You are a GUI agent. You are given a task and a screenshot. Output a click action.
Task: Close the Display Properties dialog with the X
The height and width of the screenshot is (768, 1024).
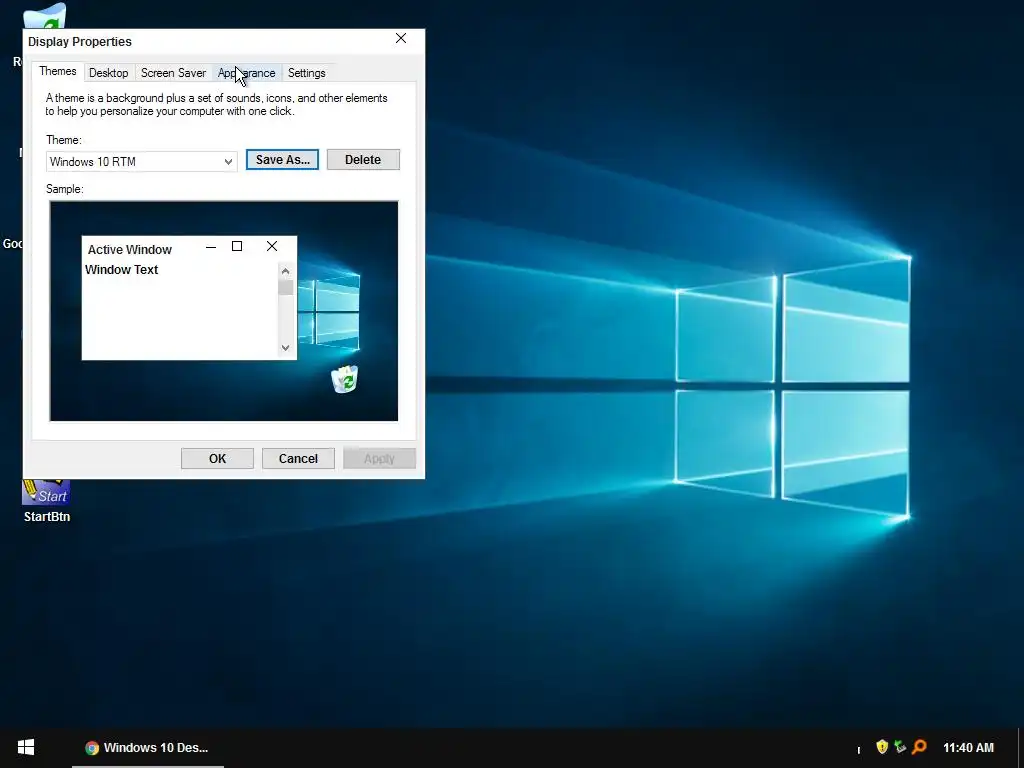point(401,39)
